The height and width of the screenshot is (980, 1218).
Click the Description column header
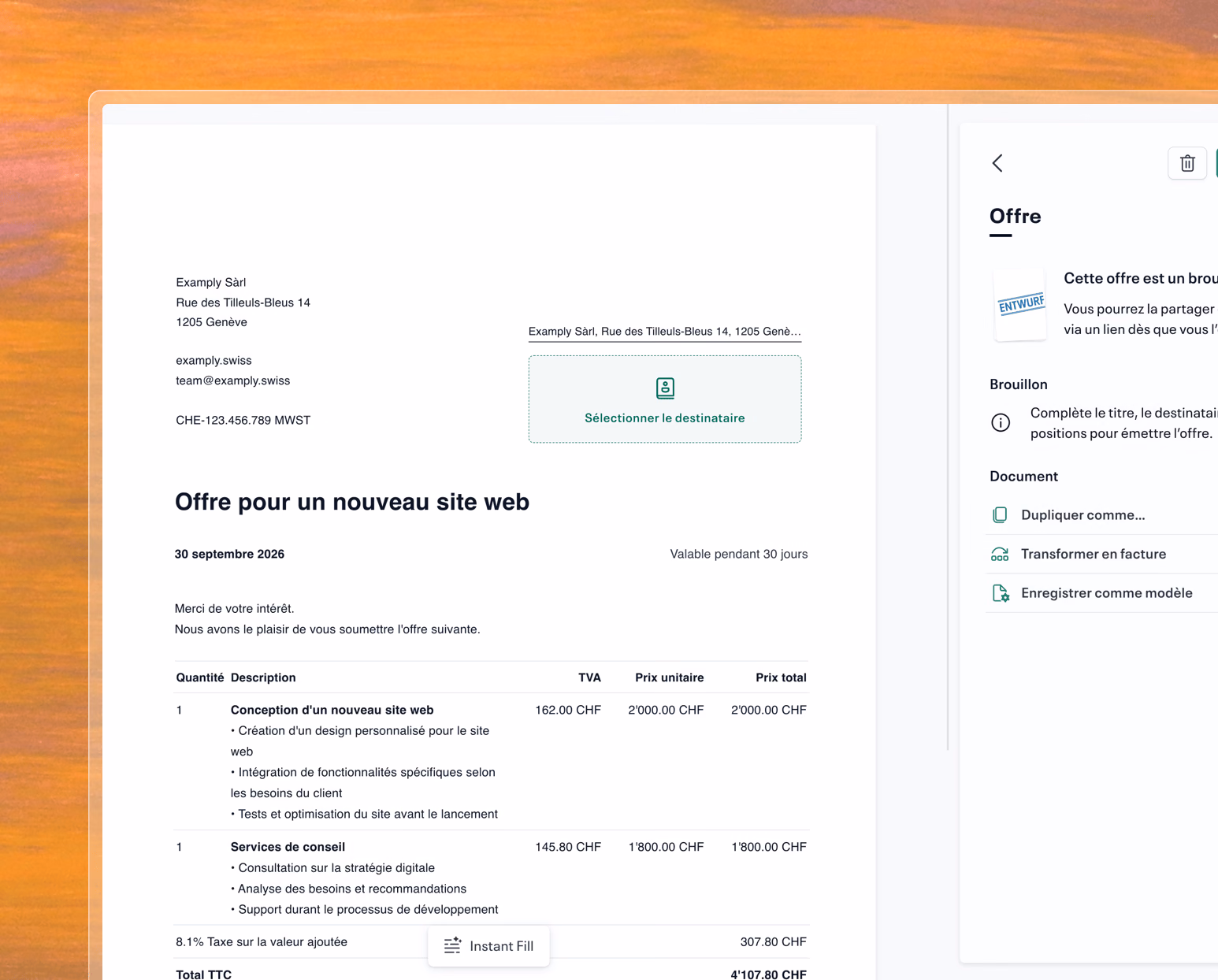[263, 678]
